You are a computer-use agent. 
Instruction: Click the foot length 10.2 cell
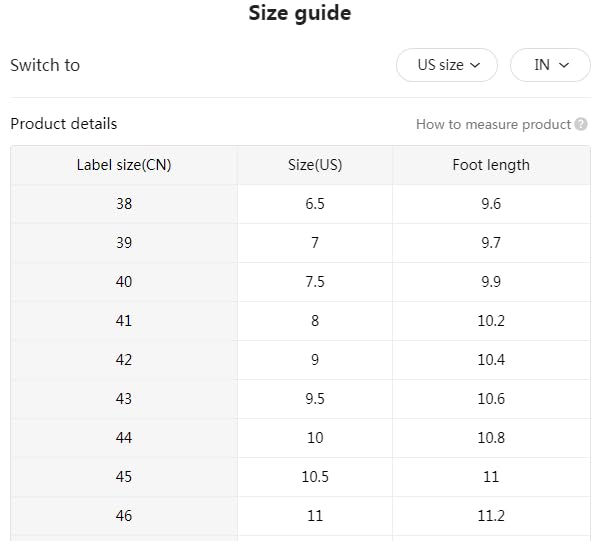(491, 321)
